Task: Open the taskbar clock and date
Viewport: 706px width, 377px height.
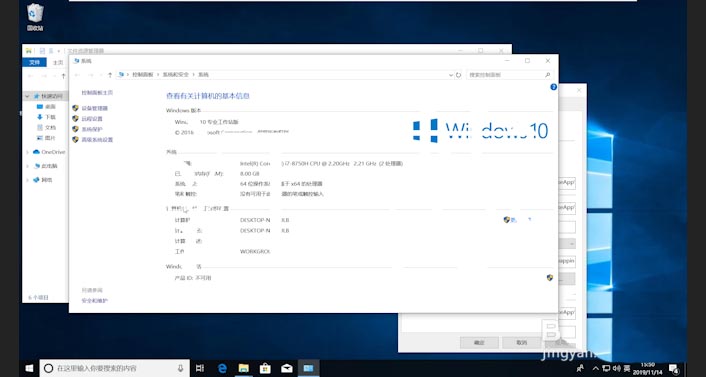Action: [647, 369]
